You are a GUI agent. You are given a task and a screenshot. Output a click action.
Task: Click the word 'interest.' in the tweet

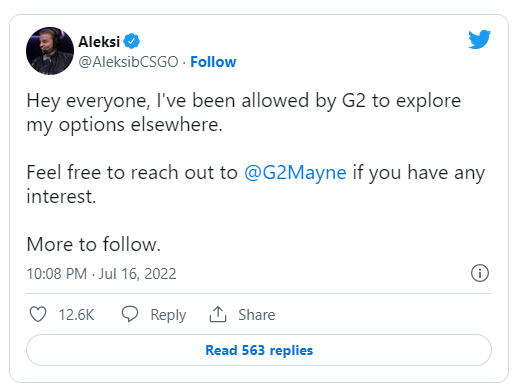pos(61,196)
